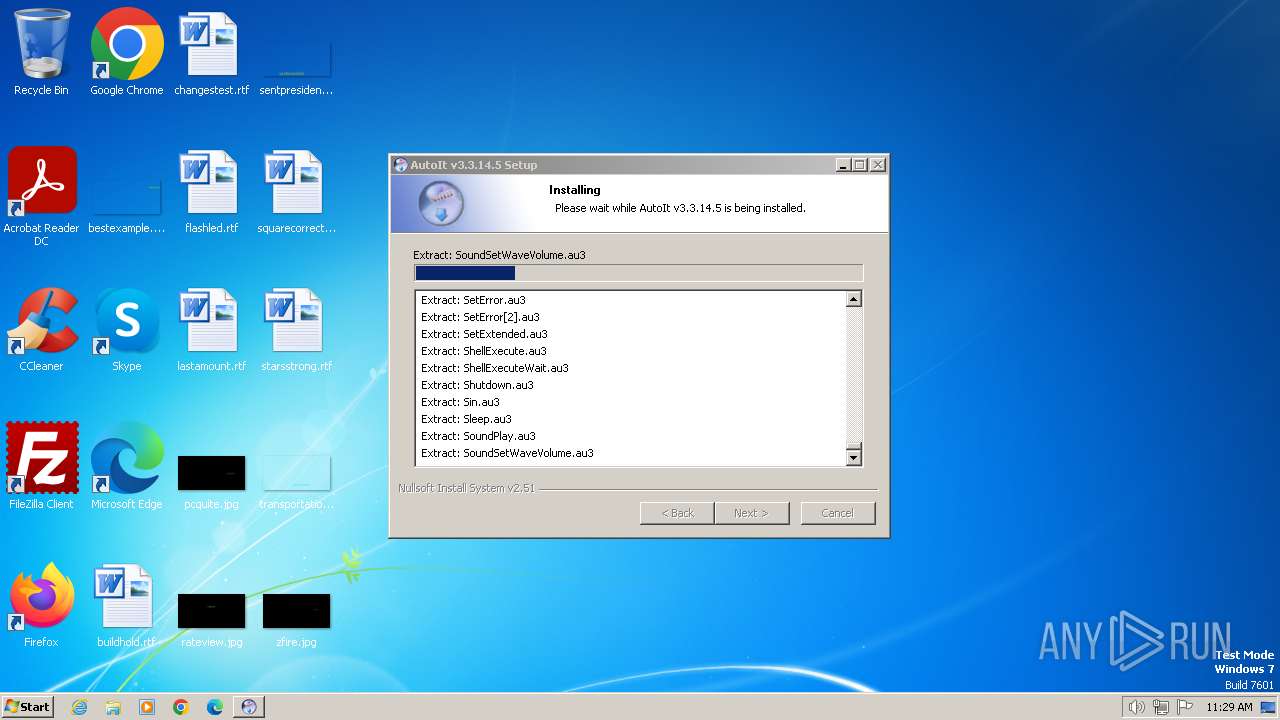
Task: Click the log line 'Extract: SetExtended.au3'
Action: pyautogui.click(x=484, y=334)
